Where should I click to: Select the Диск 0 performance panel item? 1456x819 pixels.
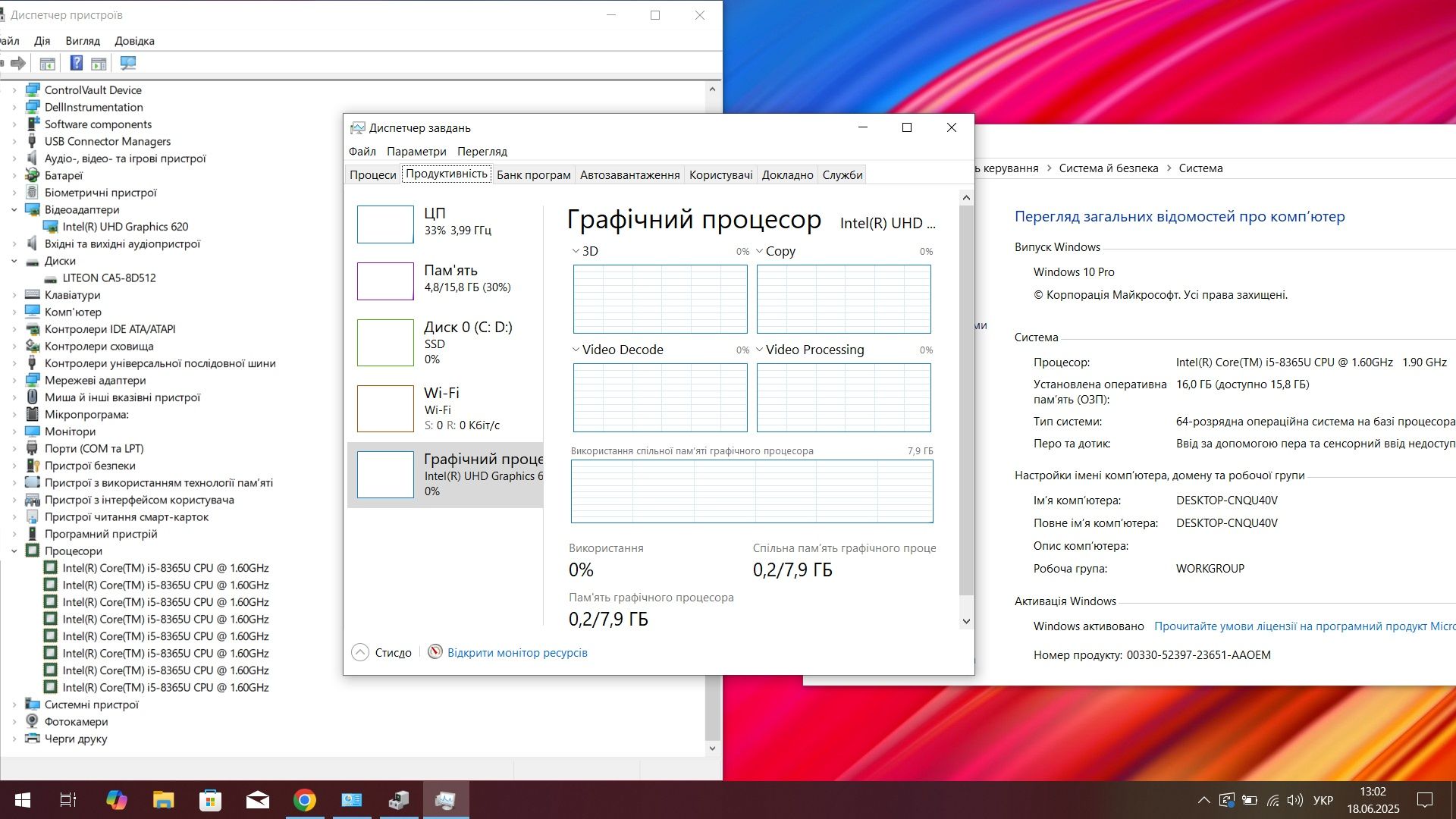point(446,343)
